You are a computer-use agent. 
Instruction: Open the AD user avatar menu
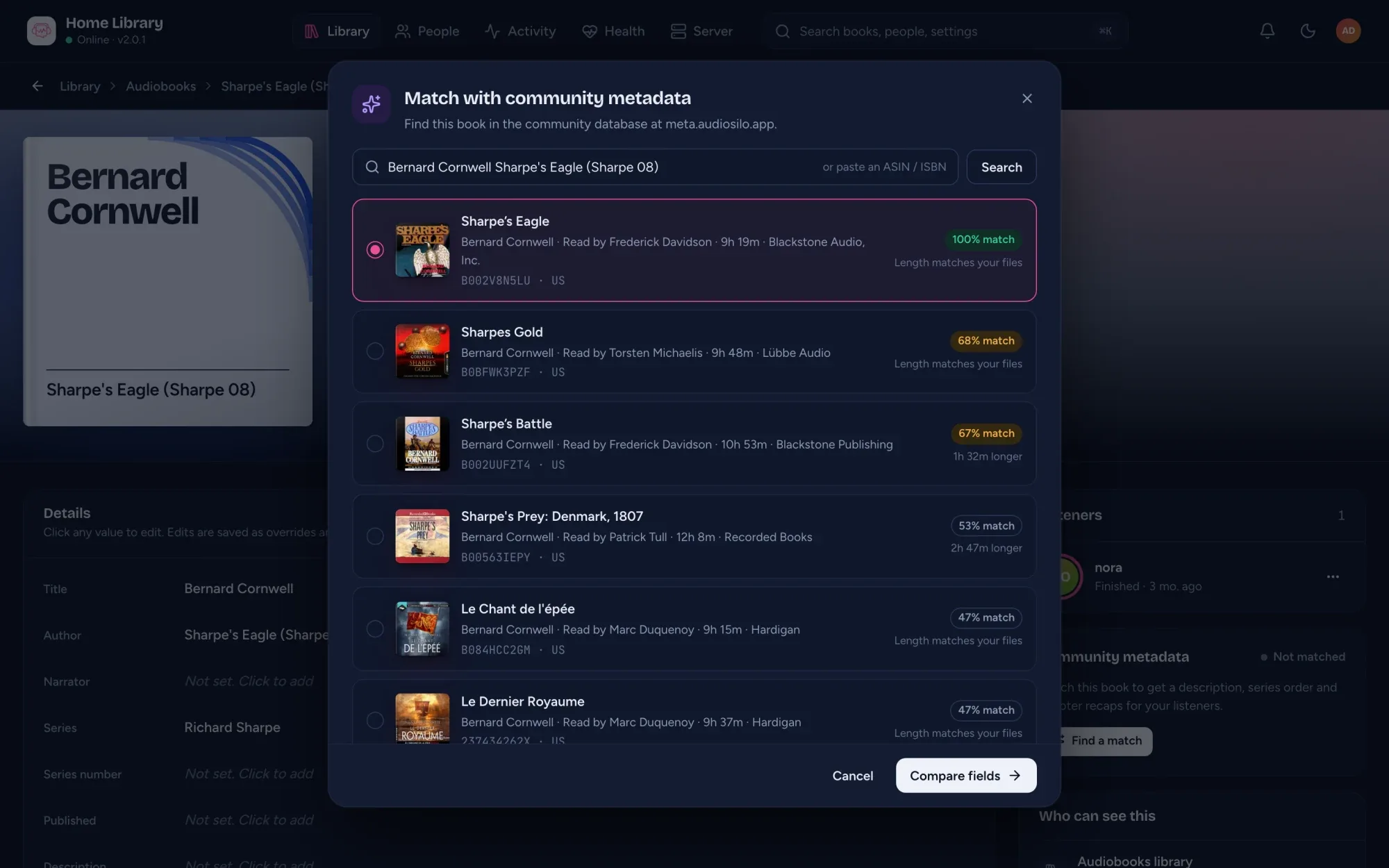[1348, 31]
